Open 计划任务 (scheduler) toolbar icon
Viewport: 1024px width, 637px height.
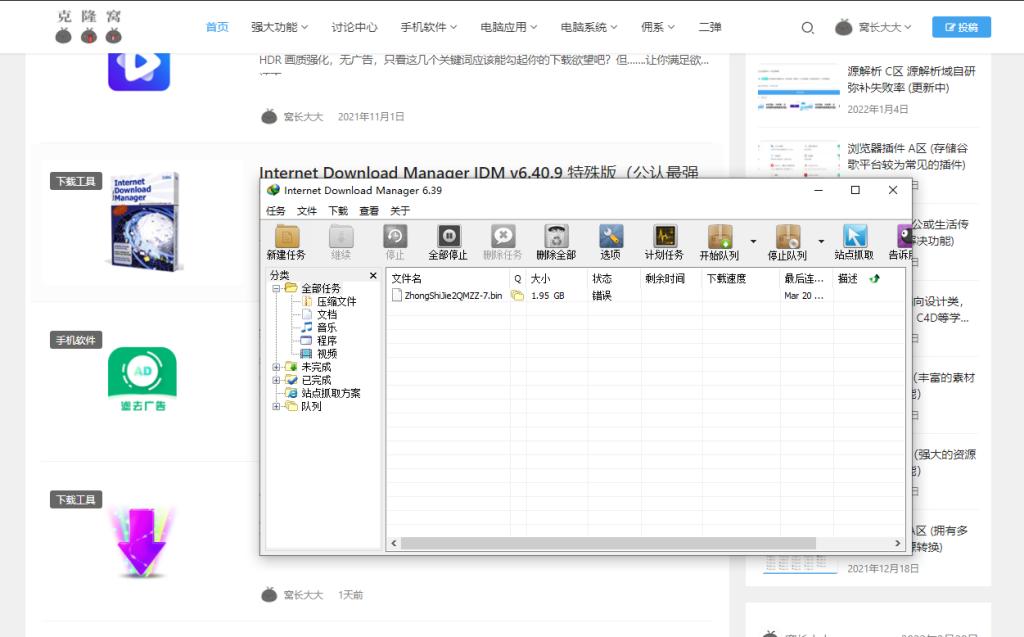pyautogui.click(x=664, y=242)
